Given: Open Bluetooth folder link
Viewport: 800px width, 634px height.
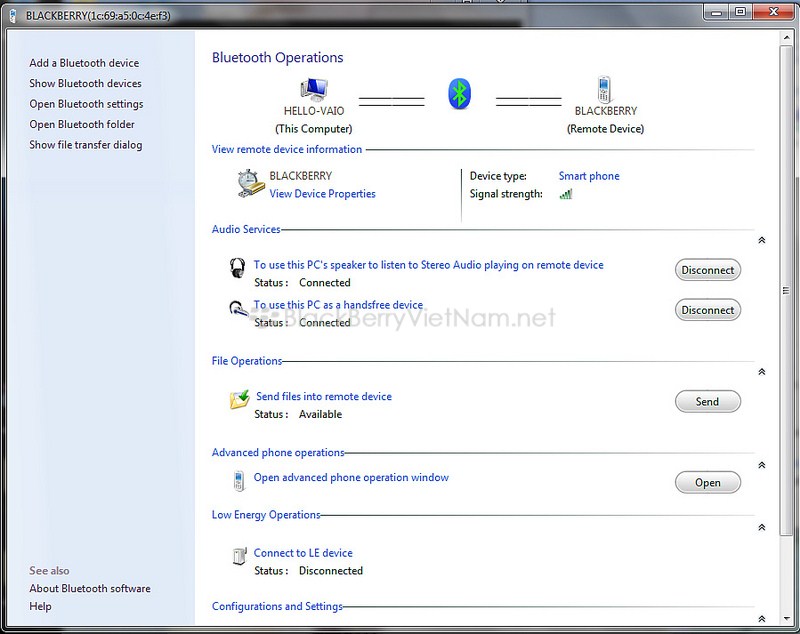Looking at the screenshot, I should coord(82,124).
